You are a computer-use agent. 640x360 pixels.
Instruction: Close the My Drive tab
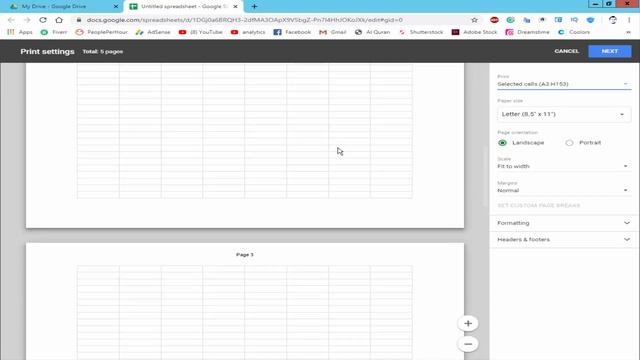click(x=116, y=7)
